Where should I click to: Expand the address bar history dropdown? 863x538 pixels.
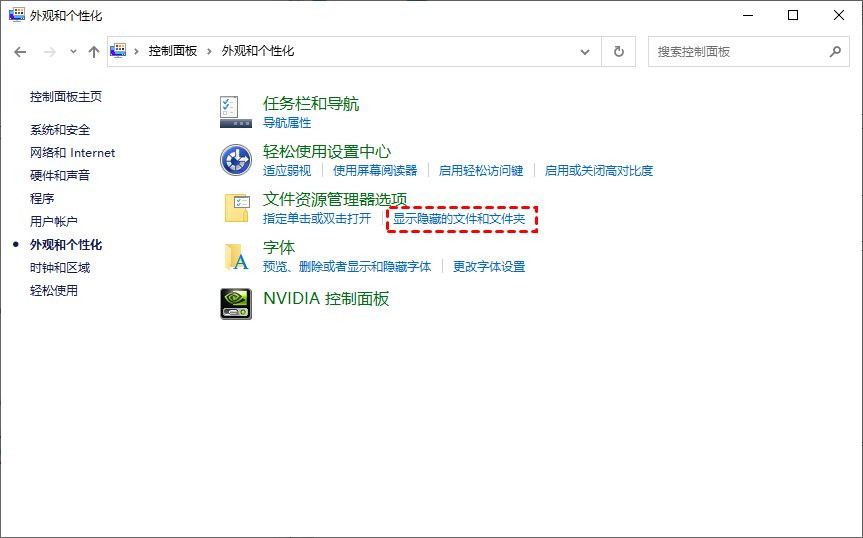pos(585,51)
